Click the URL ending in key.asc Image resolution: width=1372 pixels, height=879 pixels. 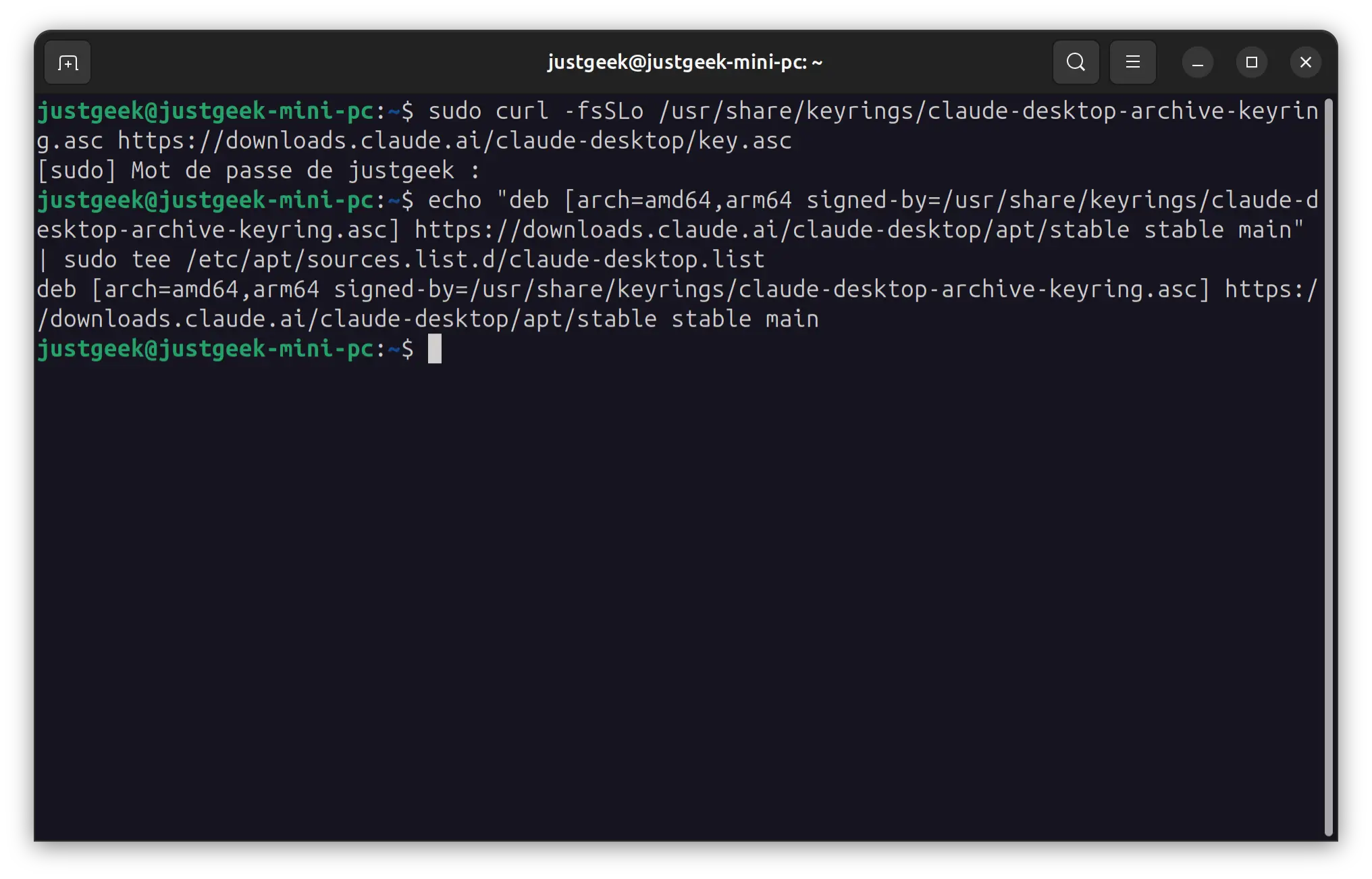[454, 141]
